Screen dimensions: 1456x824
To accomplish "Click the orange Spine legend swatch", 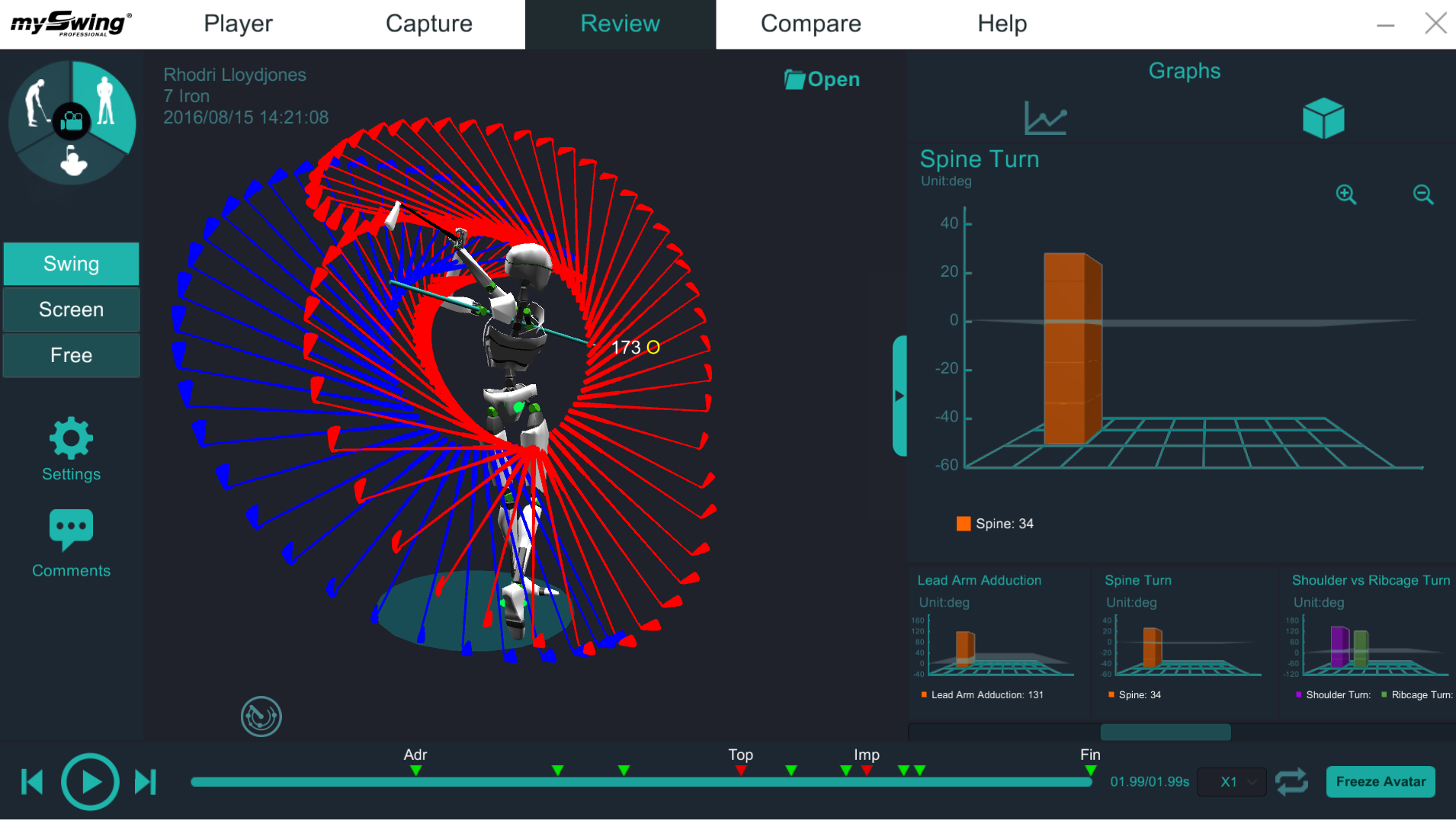I will click(964, 524).
